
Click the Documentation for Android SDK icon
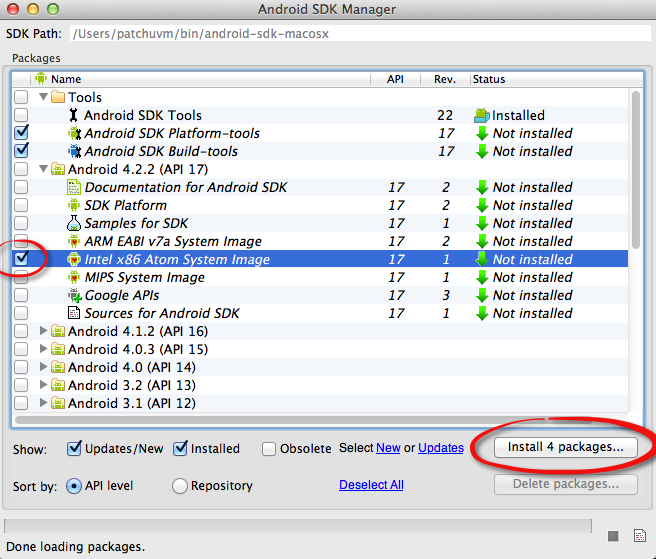pos(74,187)
